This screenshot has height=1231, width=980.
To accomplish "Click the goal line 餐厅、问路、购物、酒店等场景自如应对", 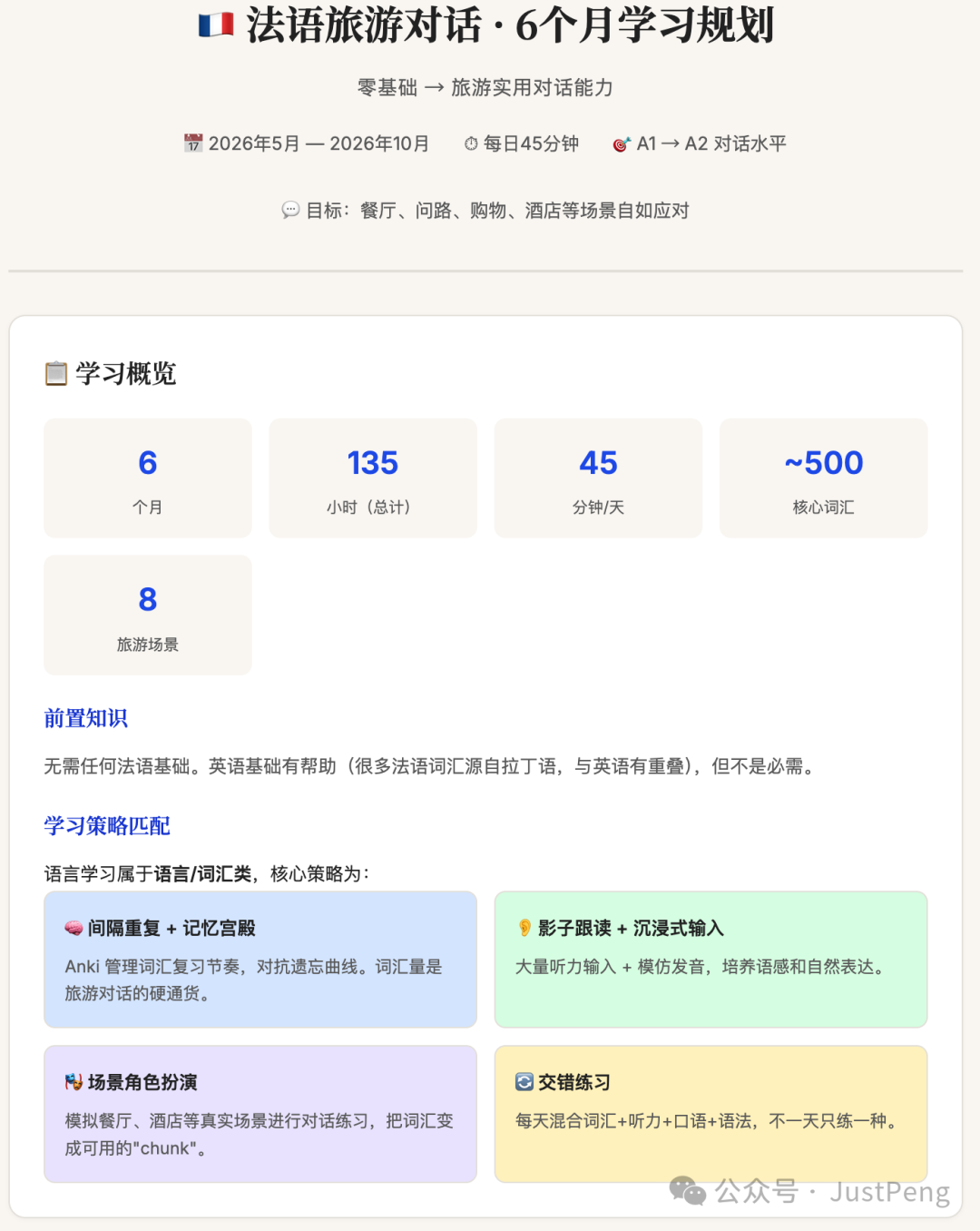I will pos(524,211).
